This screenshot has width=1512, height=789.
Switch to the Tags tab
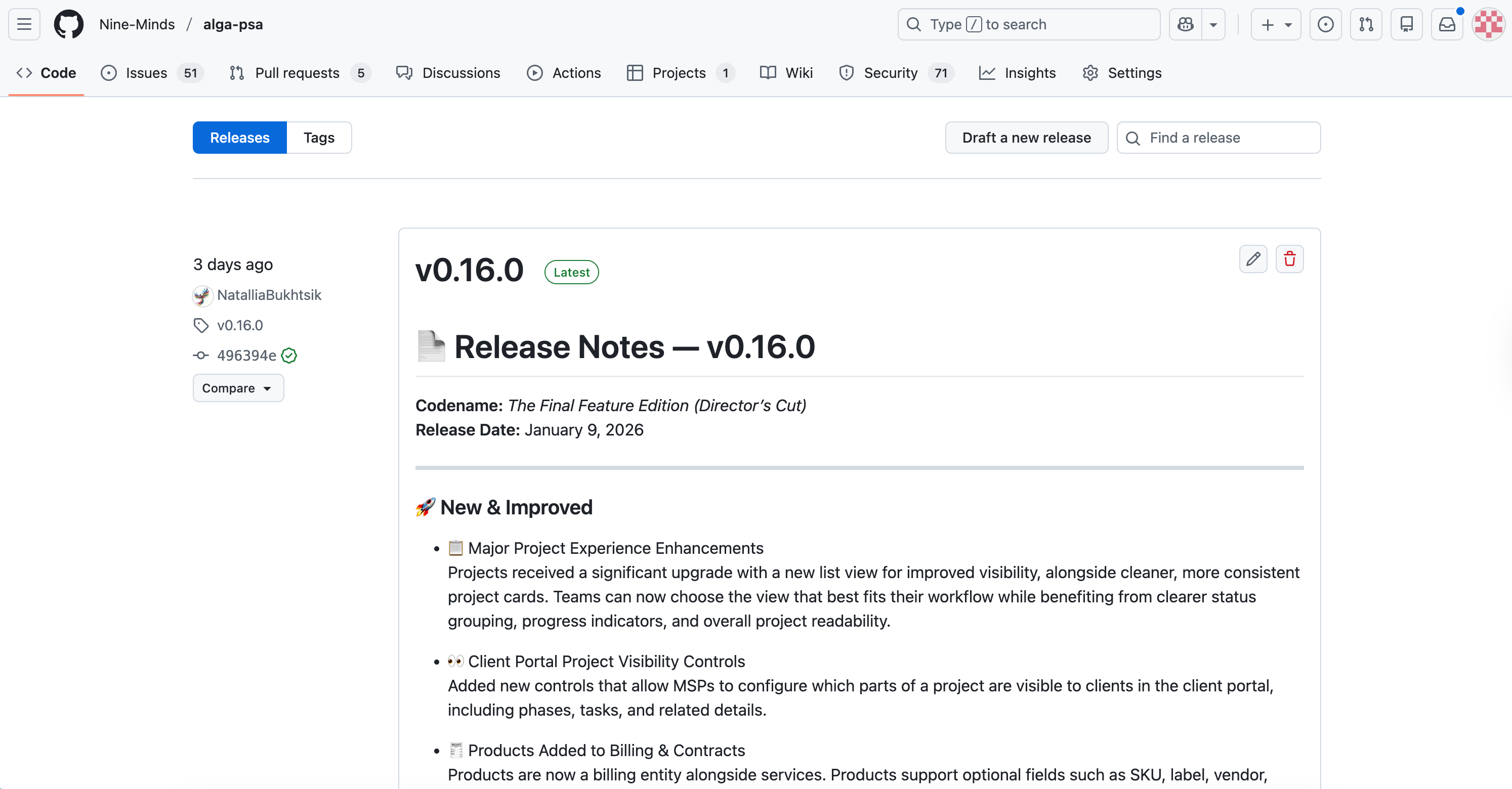[319, 138]
